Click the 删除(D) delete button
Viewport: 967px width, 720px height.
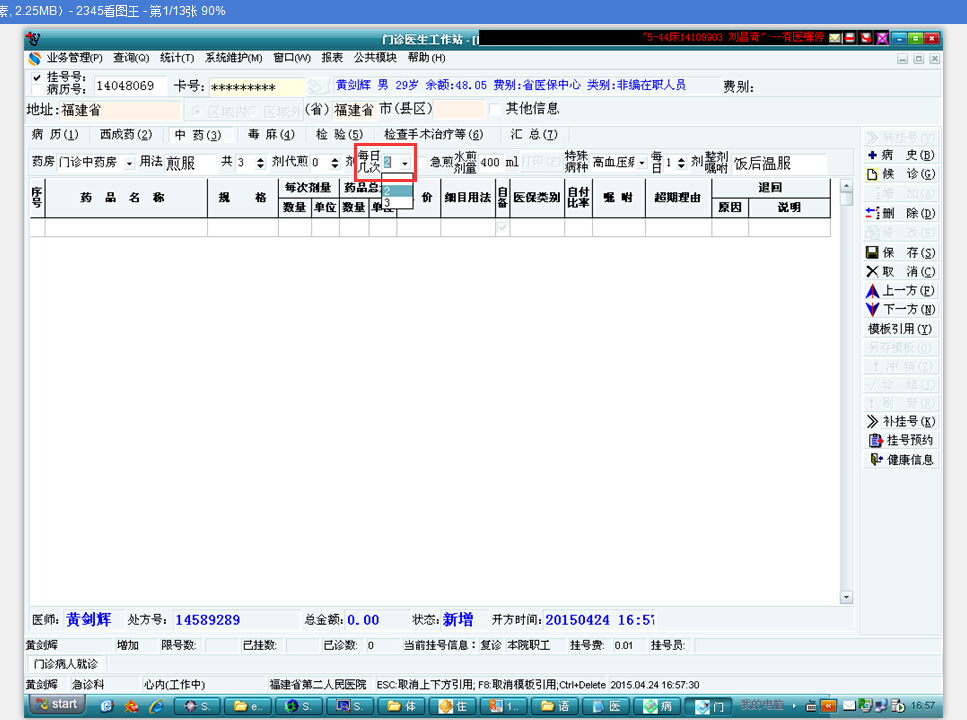click(x=900, y=213)
